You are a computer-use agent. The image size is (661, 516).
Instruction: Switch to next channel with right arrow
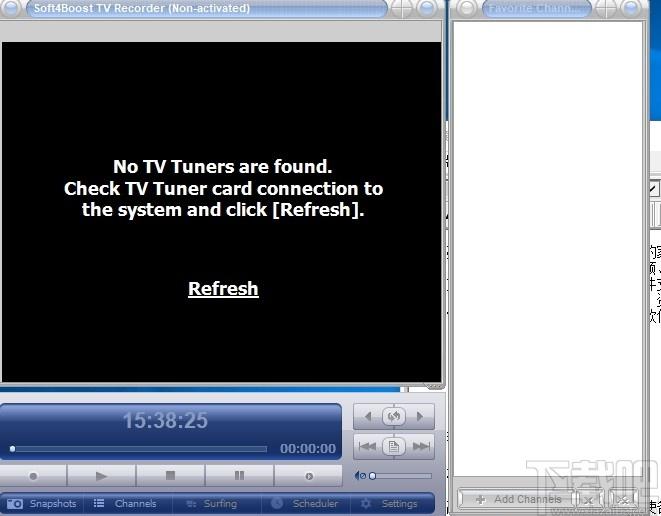coord(420,417)
